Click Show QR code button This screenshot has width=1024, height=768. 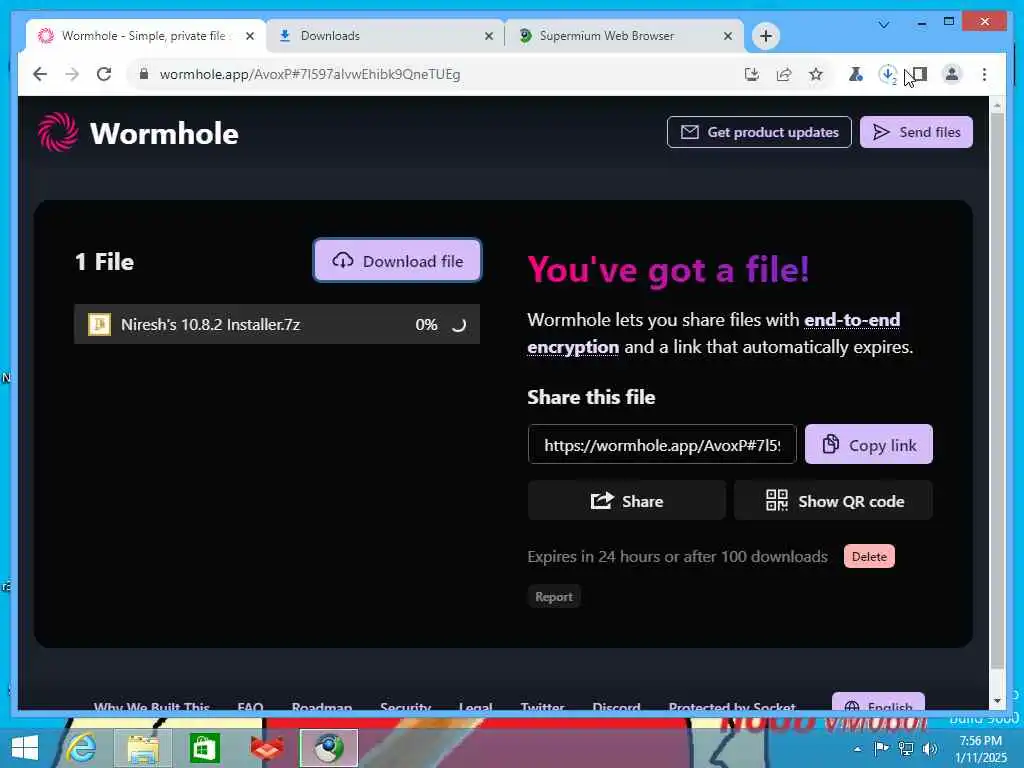833,501
